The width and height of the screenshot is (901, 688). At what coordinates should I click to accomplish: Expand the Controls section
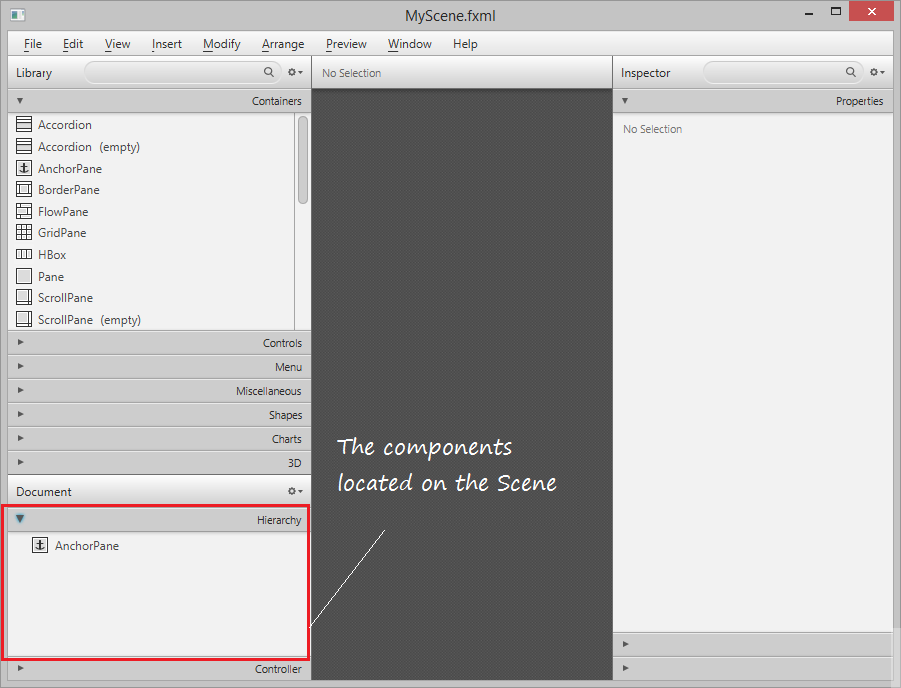(x=21, y=342)
